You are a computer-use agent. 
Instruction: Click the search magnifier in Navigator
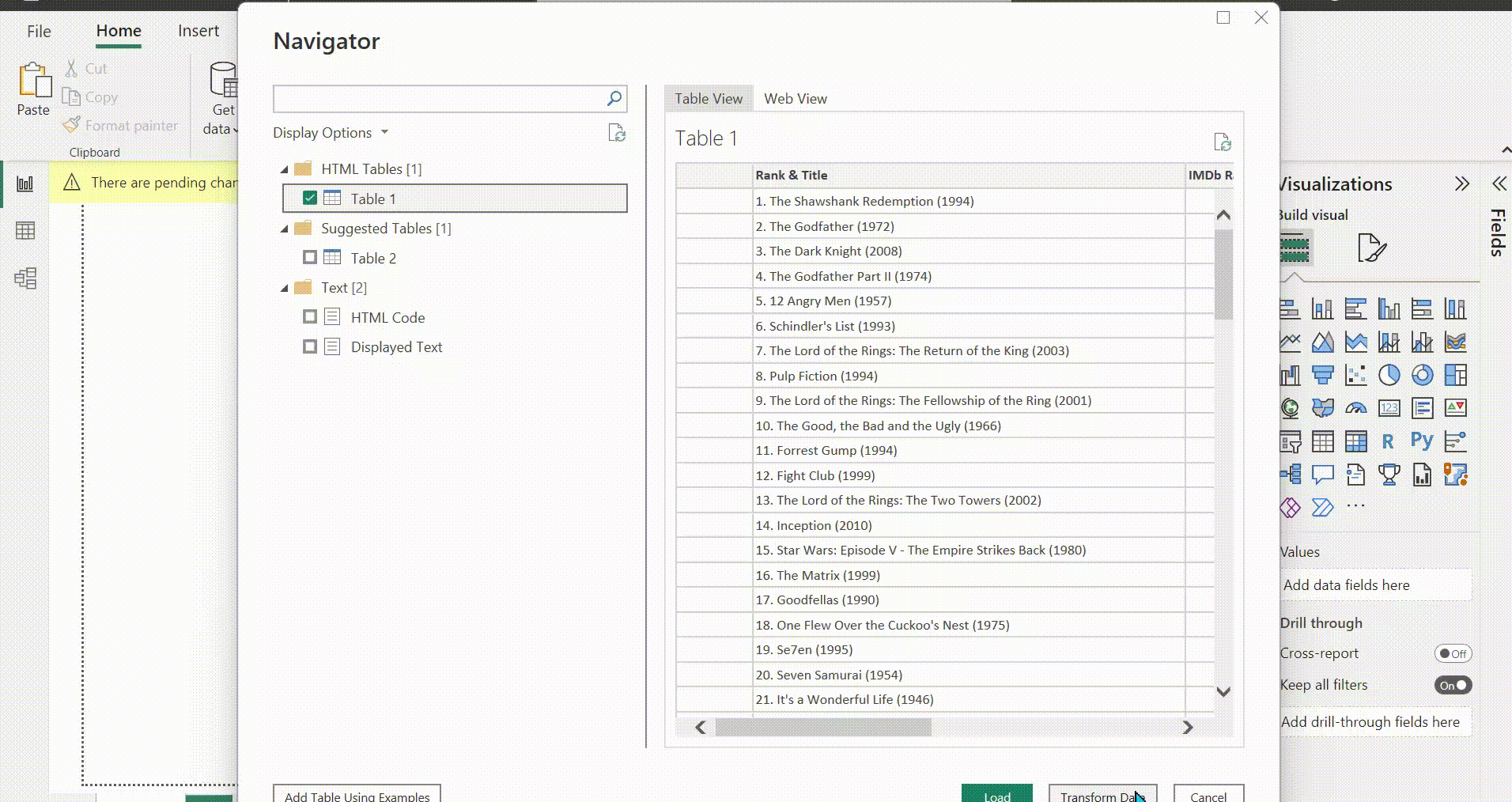click(x=614, y=98)
